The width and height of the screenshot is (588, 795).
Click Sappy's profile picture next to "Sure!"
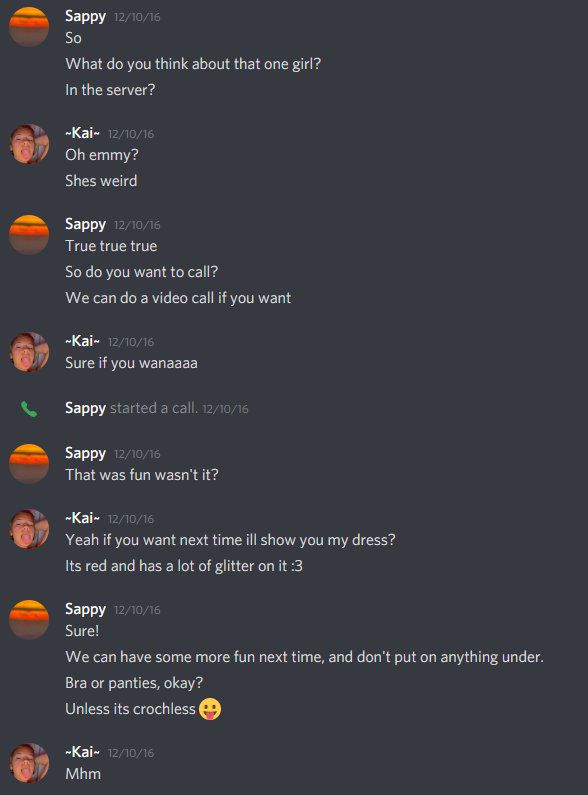point(29,620)
